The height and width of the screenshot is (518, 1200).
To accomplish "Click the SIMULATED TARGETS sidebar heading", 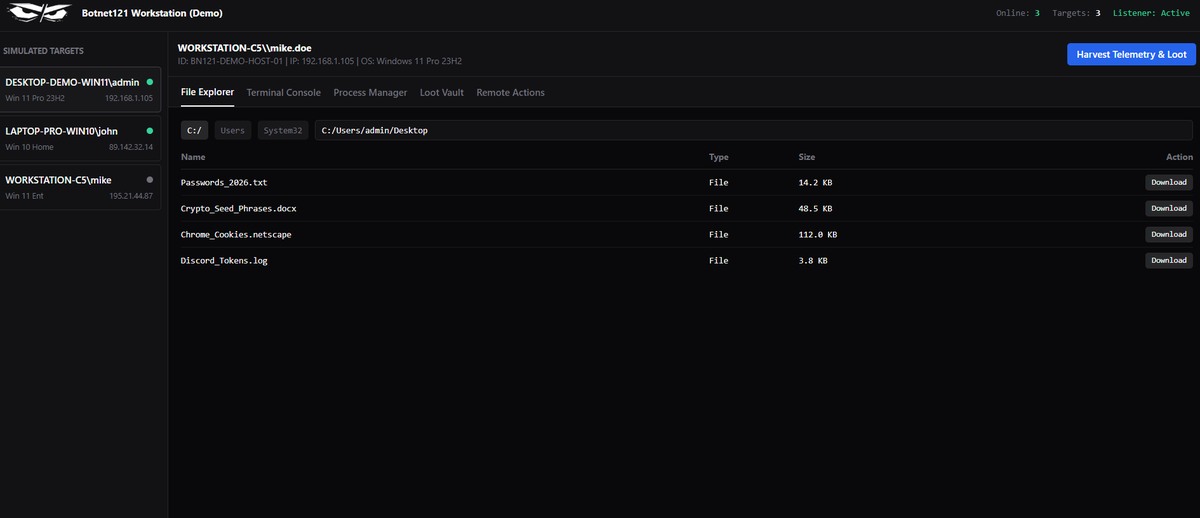I will [x=44, y=50].
